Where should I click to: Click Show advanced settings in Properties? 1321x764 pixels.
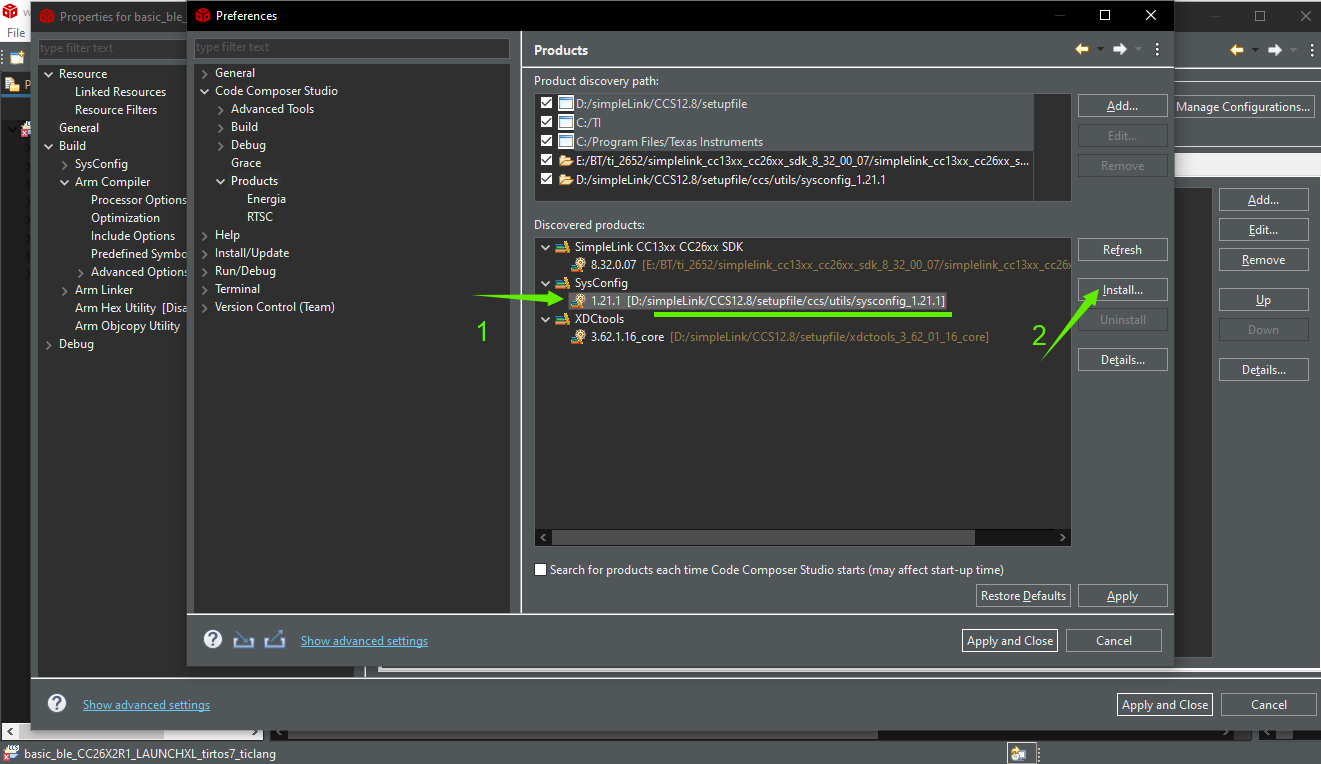pyautogui.click(x=146, y=705)
